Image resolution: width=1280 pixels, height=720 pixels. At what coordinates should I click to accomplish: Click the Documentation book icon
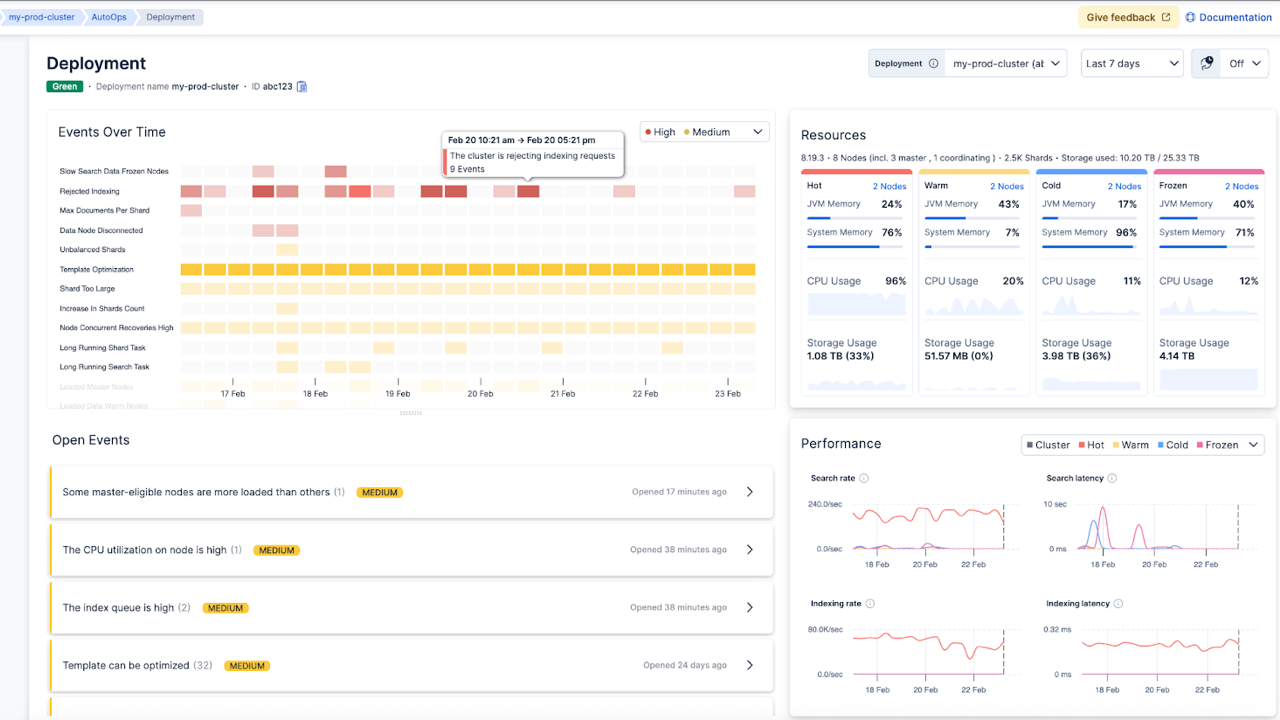click(1192, 17)
